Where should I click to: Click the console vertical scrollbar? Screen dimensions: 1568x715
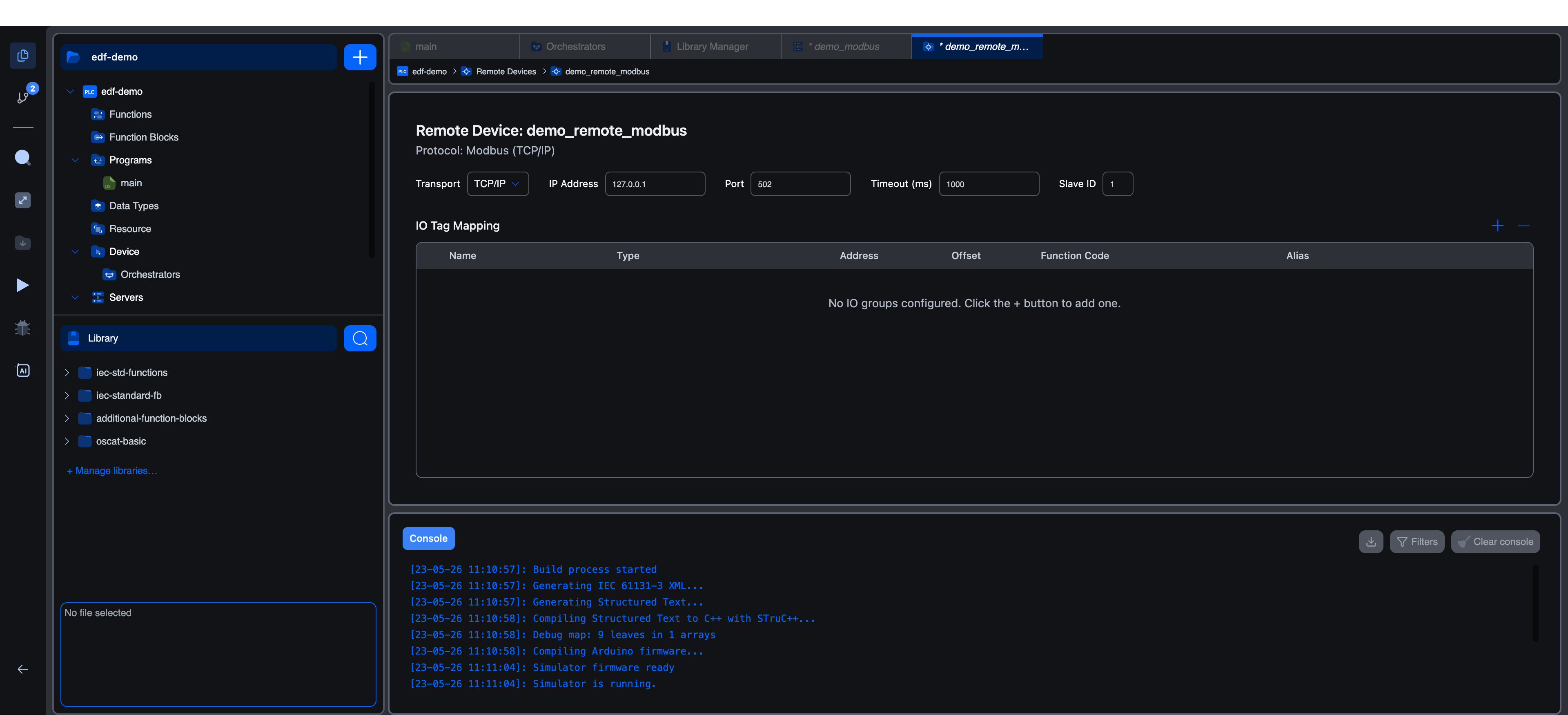coord(1535,603)
